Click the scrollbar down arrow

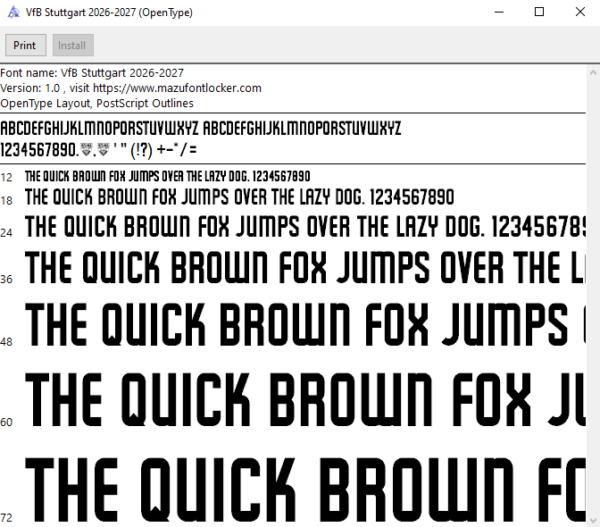593,520
